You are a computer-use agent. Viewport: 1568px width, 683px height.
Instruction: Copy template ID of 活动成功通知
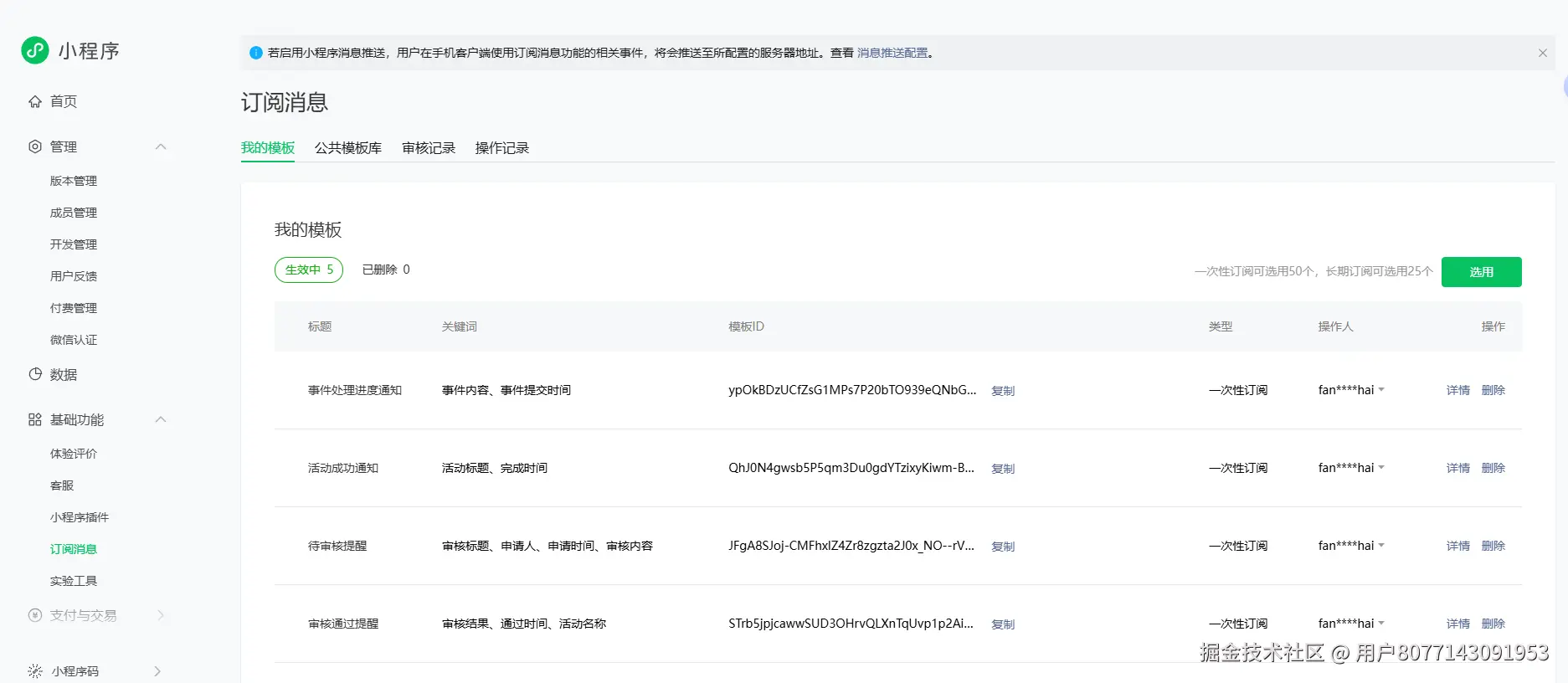pos(1003,469)
